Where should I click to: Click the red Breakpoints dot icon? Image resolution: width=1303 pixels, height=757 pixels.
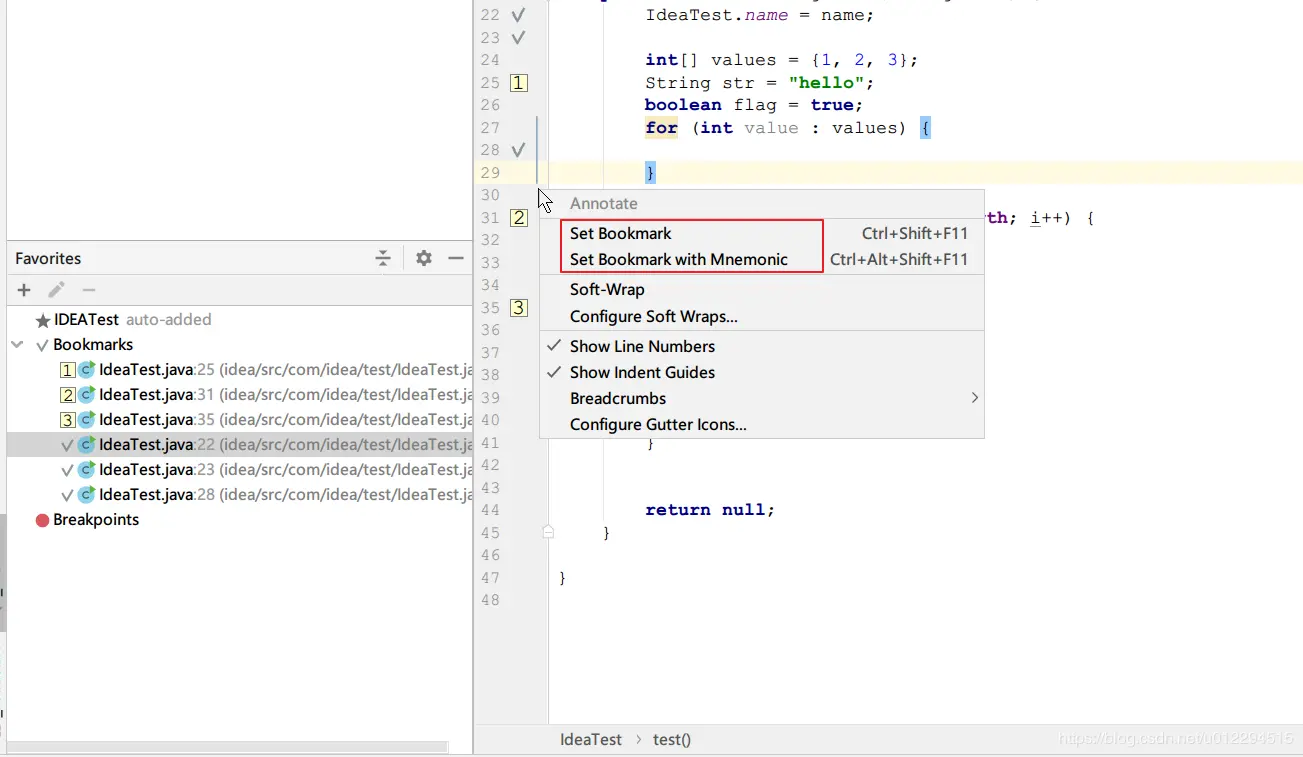pos(42,520)
